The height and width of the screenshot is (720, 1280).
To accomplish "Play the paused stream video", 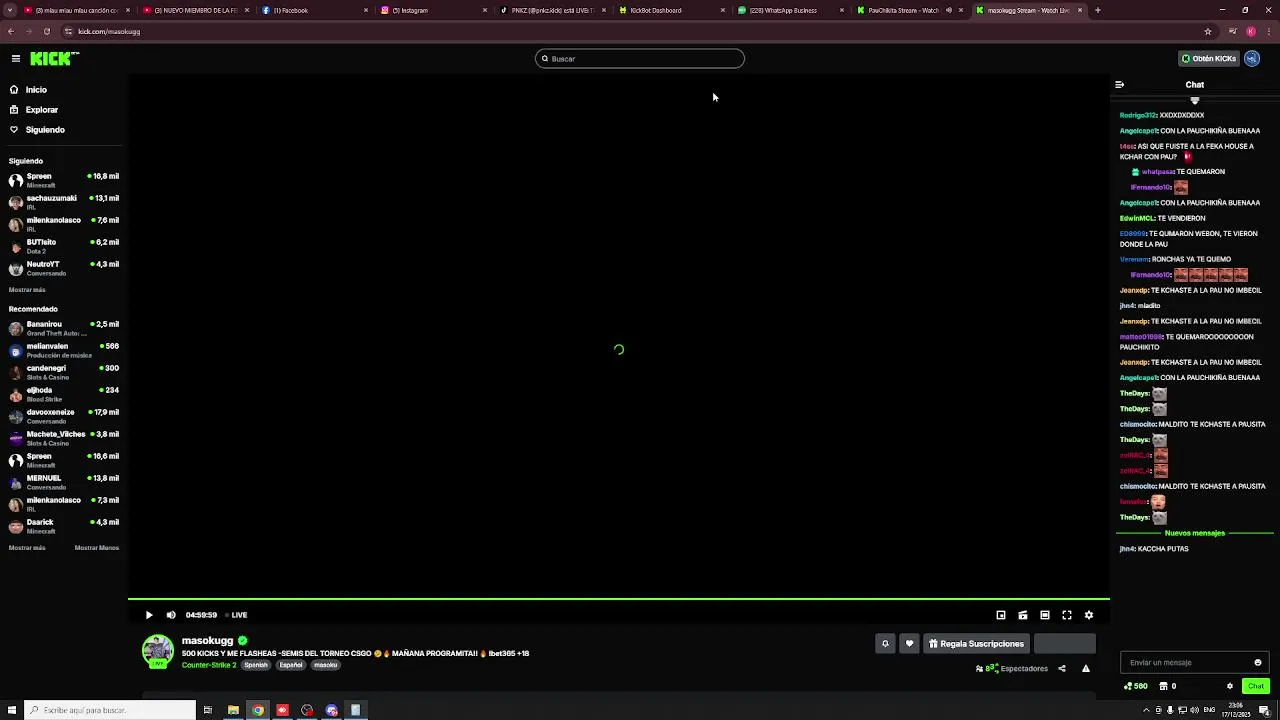I will pyautogui.click(x=149, y=615).
